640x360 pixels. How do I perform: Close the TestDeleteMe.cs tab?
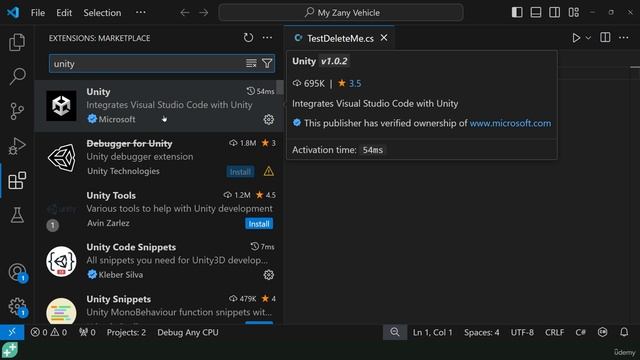[x=384, y=38]
